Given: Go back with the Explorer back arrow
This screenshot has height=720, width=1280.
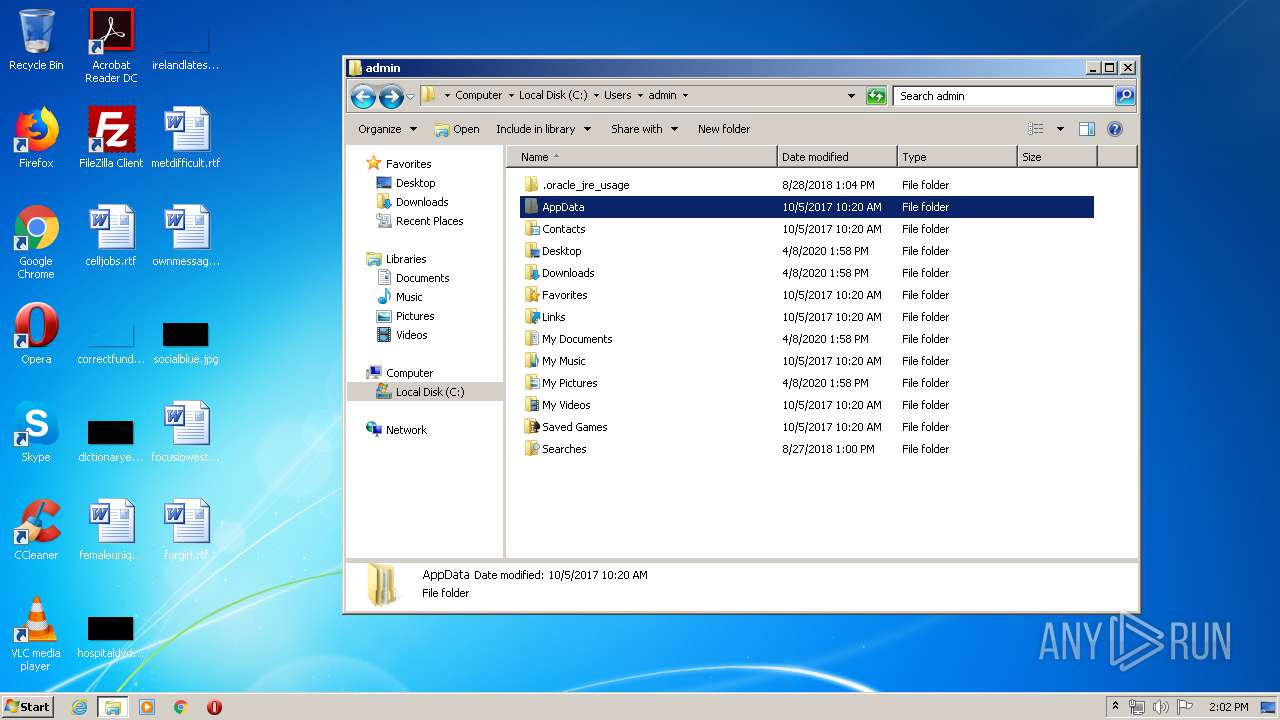Looking at the screenshot, I should [x=363, y=96].
